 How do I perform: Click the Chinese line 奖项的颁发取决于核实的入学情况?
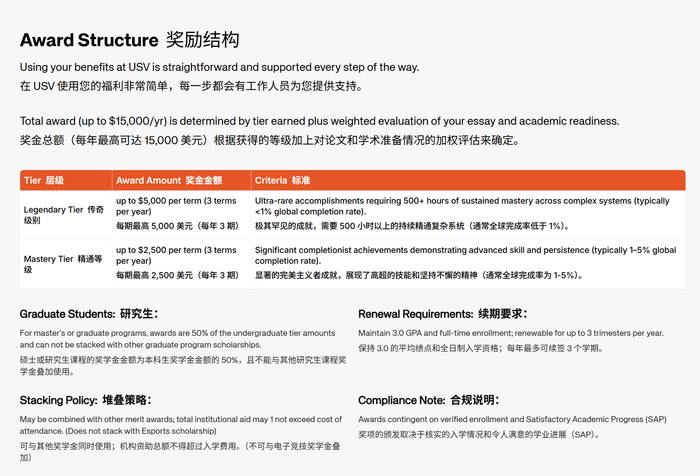point(479,434)
